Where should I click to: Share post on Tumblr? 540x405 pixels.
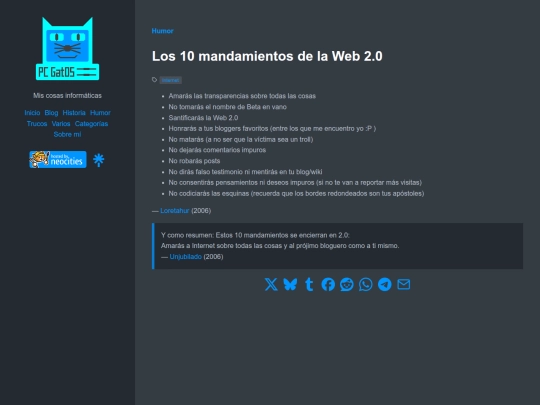(x=309, y=284)
